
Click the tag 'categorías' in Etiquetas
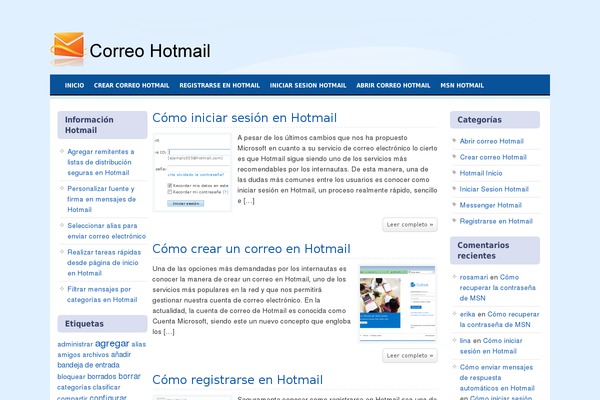(x=73, y=387)
